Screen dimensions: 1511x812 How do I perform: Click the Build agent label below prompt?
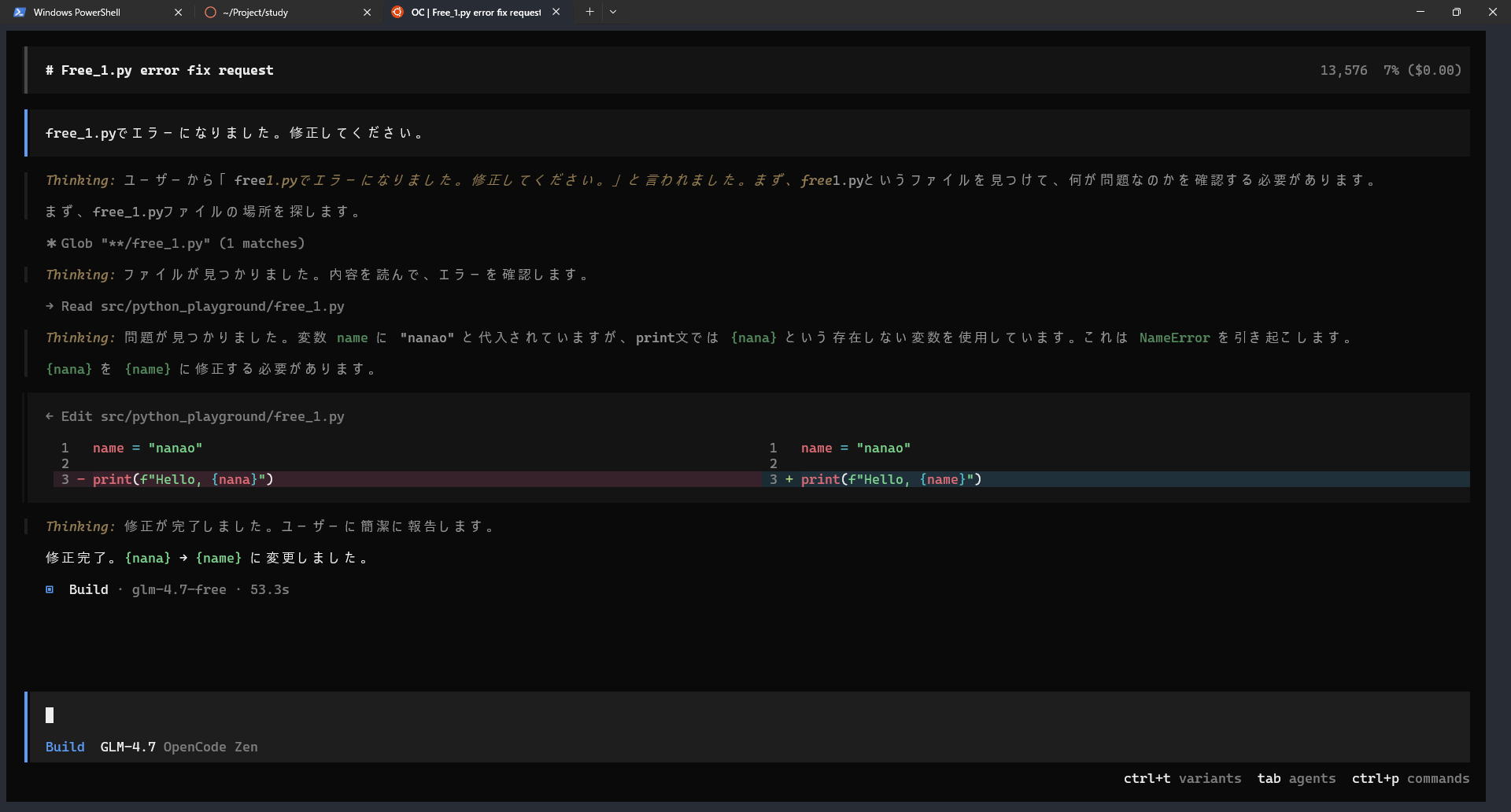[65, 747]
